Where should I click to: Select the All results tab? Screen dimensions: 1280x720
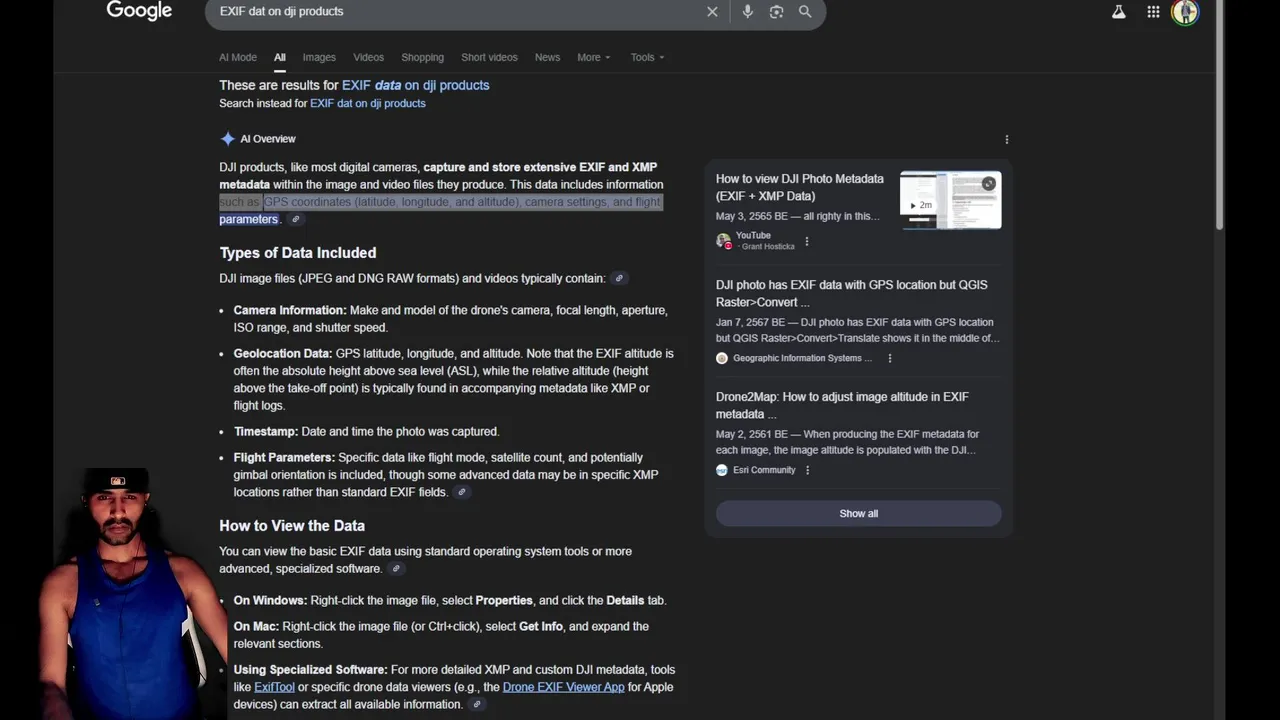coord(280,57)
